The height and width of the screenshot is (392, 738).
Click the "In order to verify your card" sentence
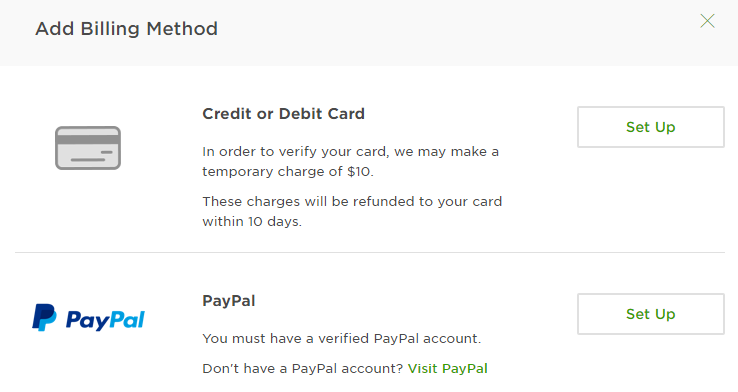[x=351, y=161]
